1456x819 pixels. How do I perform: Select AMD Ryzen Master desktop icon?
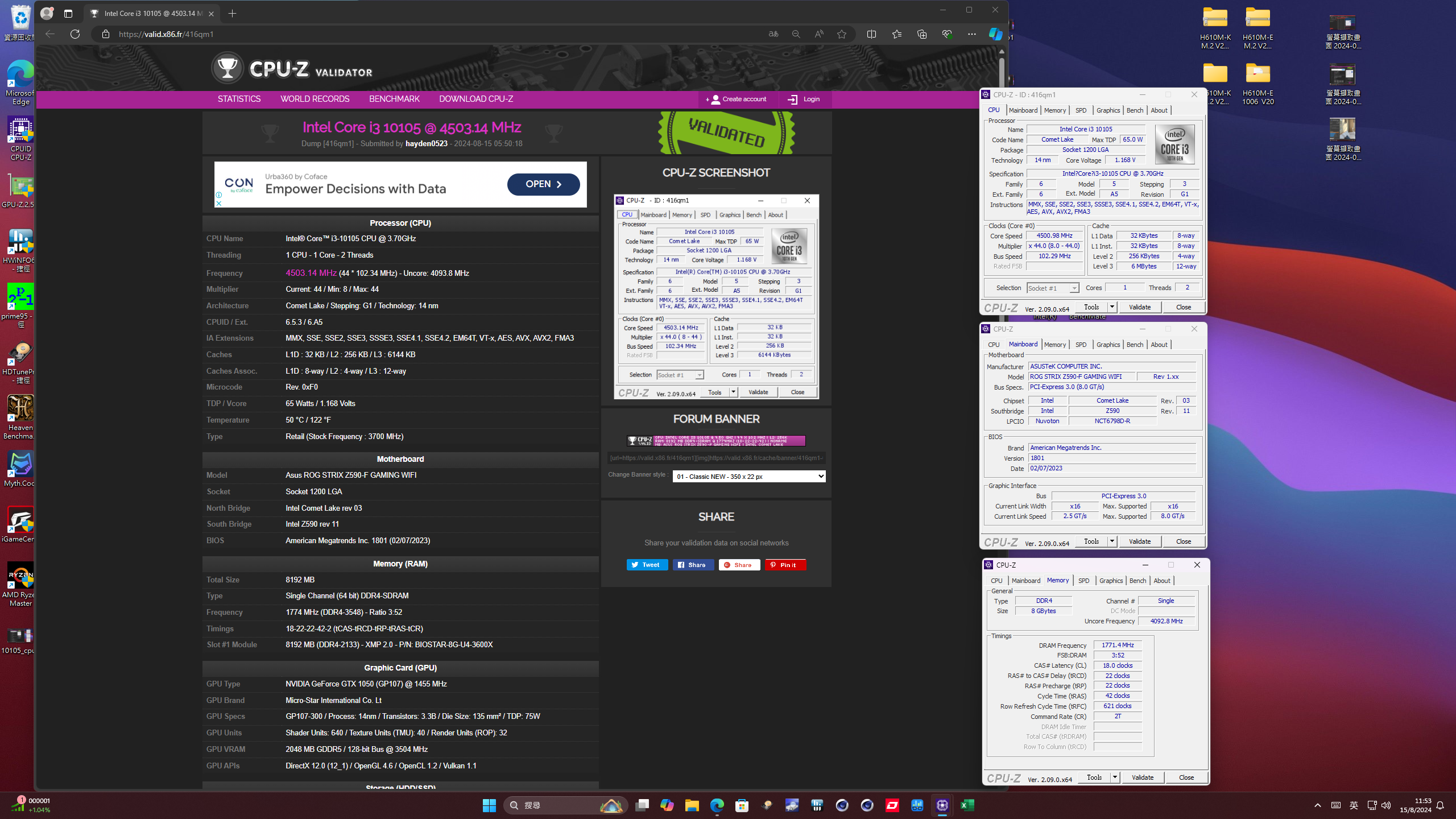(21, 585)
